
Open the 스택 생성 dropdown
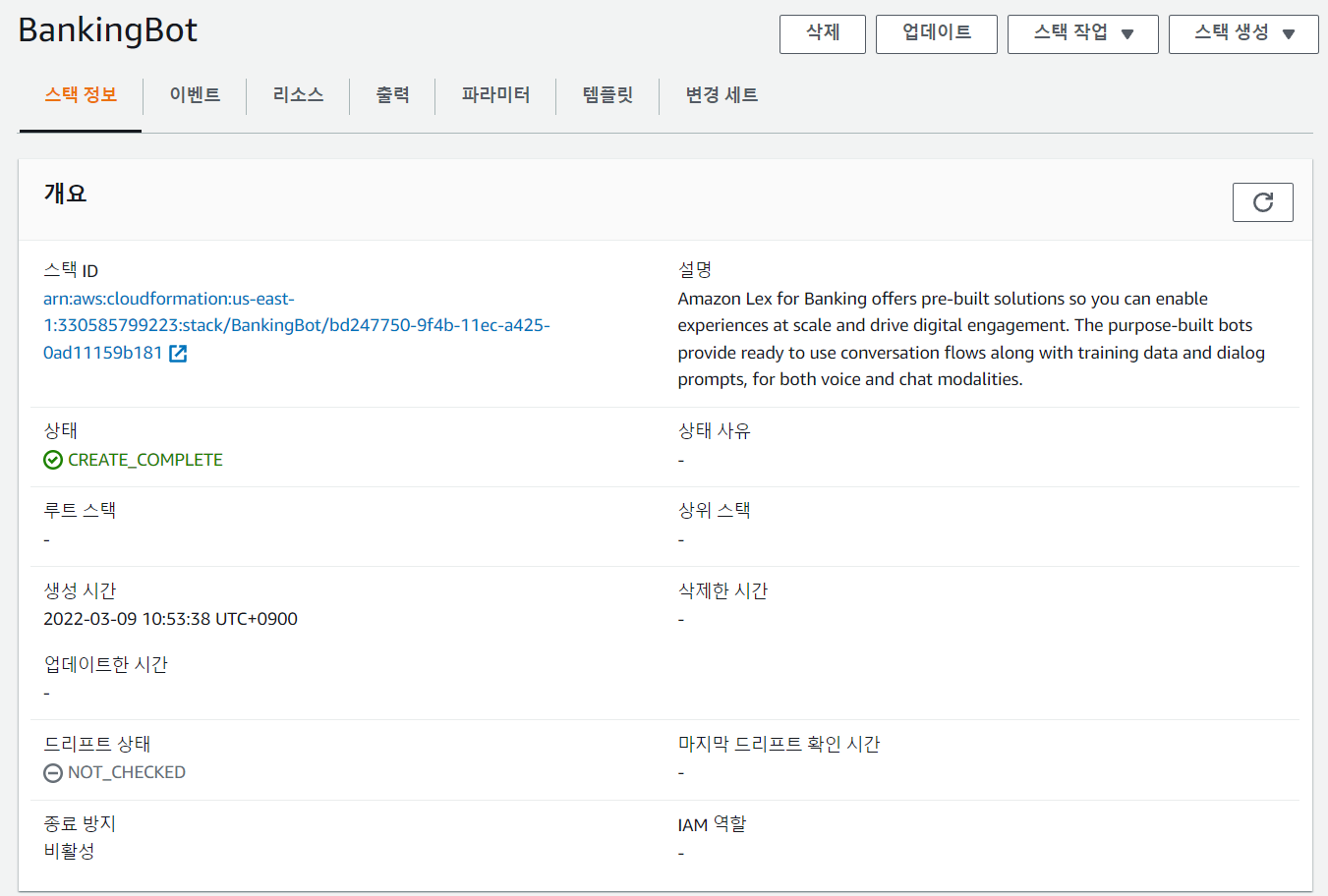click(1243, 34)
